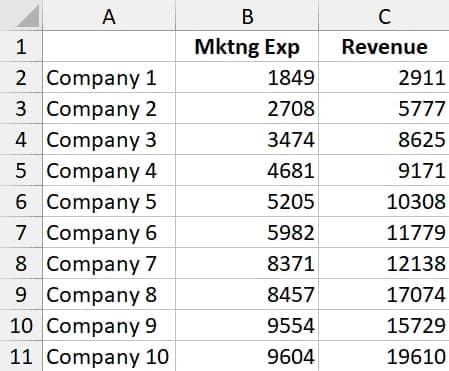449x371 pixels.
Task: Select the Company 5 cell
Action: point(109,201)
